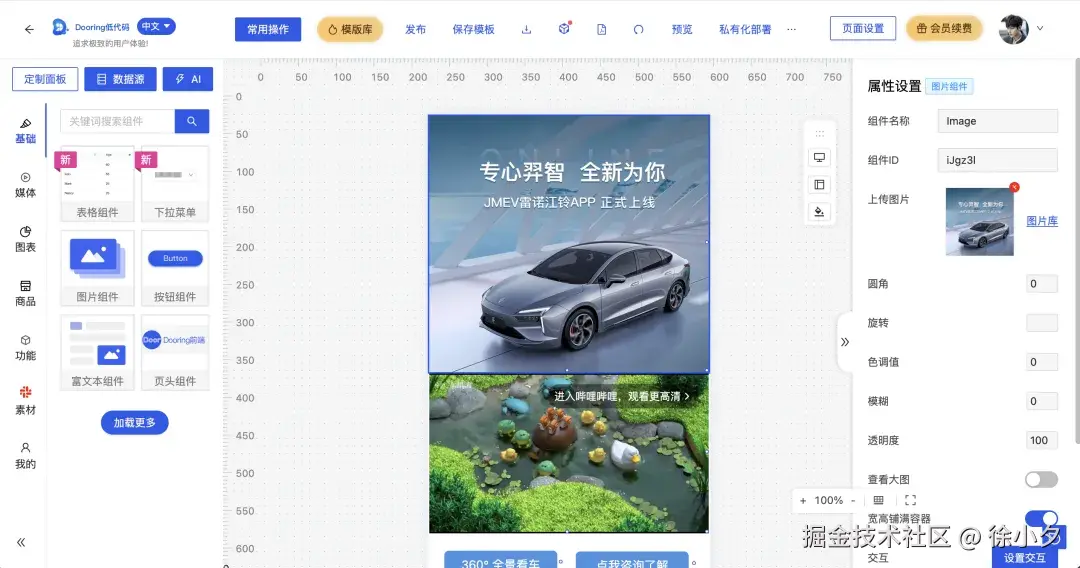Click the 会员续费 button

tap(944, 28)
